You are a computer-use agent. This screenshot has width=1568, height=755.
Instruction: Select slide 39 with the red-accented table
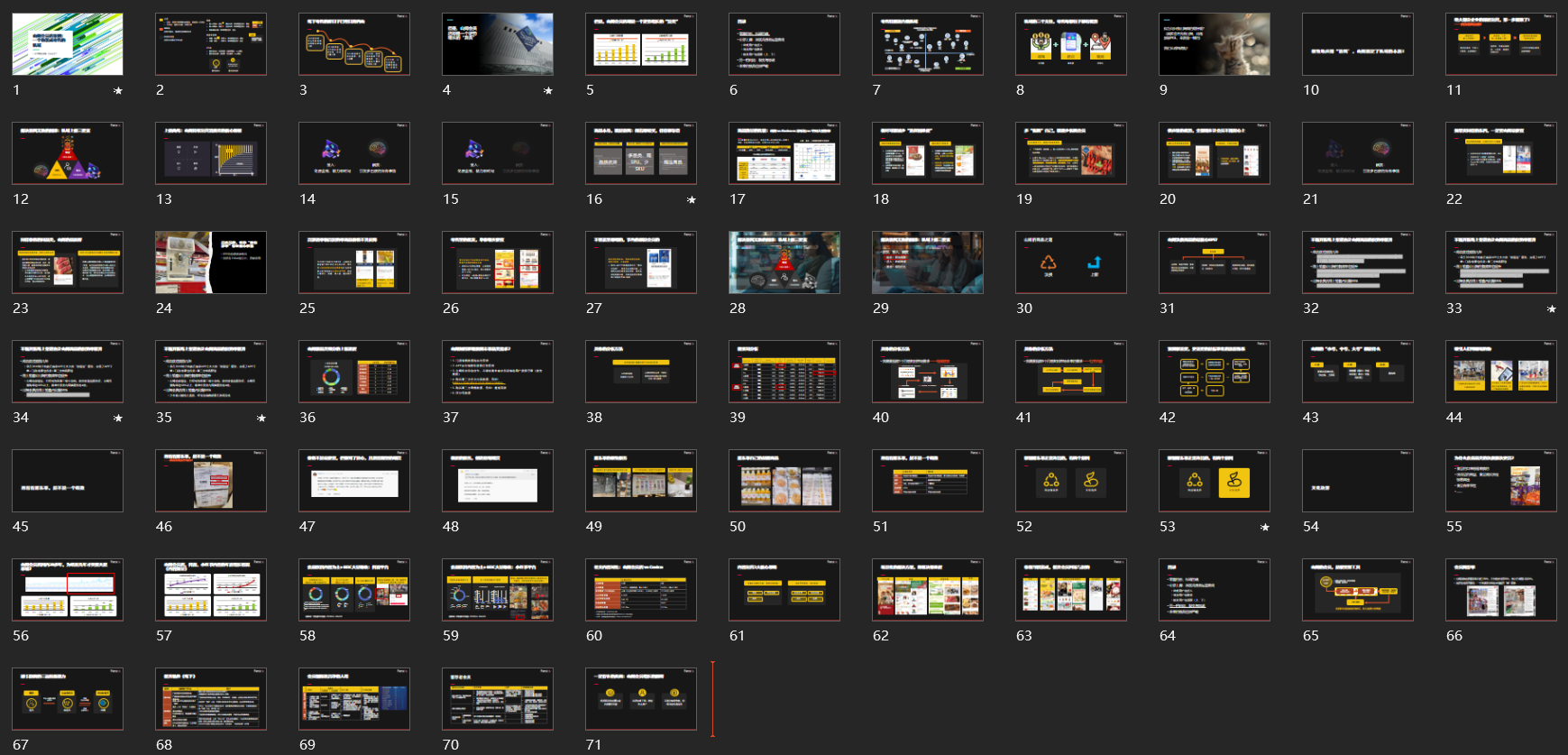click(x=784, y=372)
